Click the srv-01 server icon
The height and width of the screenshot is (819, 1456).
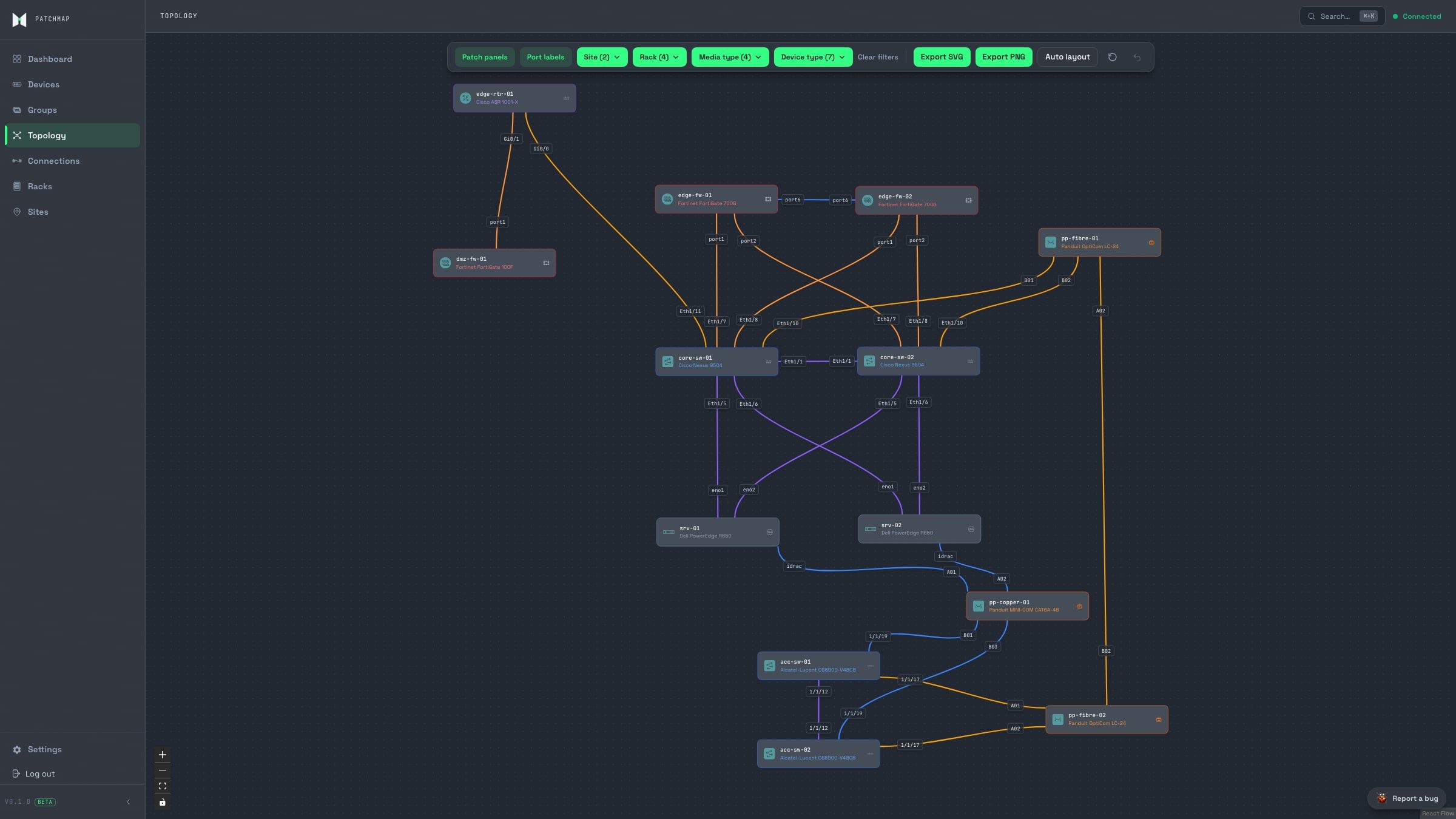[x=669, y=532]
